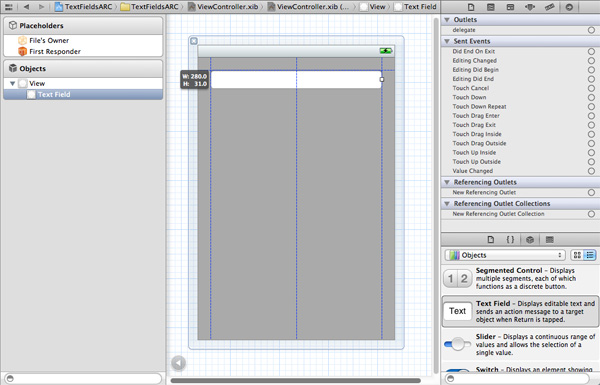The width and height of the screenshot is (600, 385).
Task: Click TextFieldsARC folder breadcrumb
Action: (150, 7)
